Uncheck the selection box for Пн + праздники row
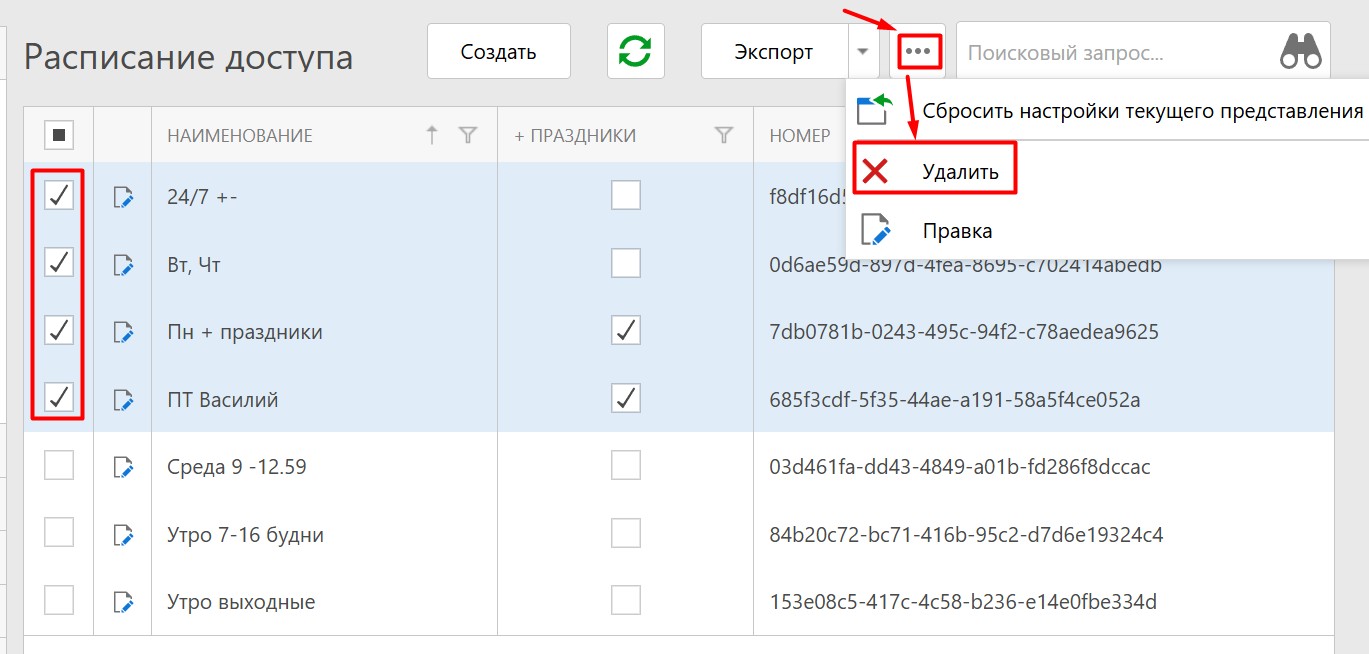1369x654 pixels. point(59,330)
